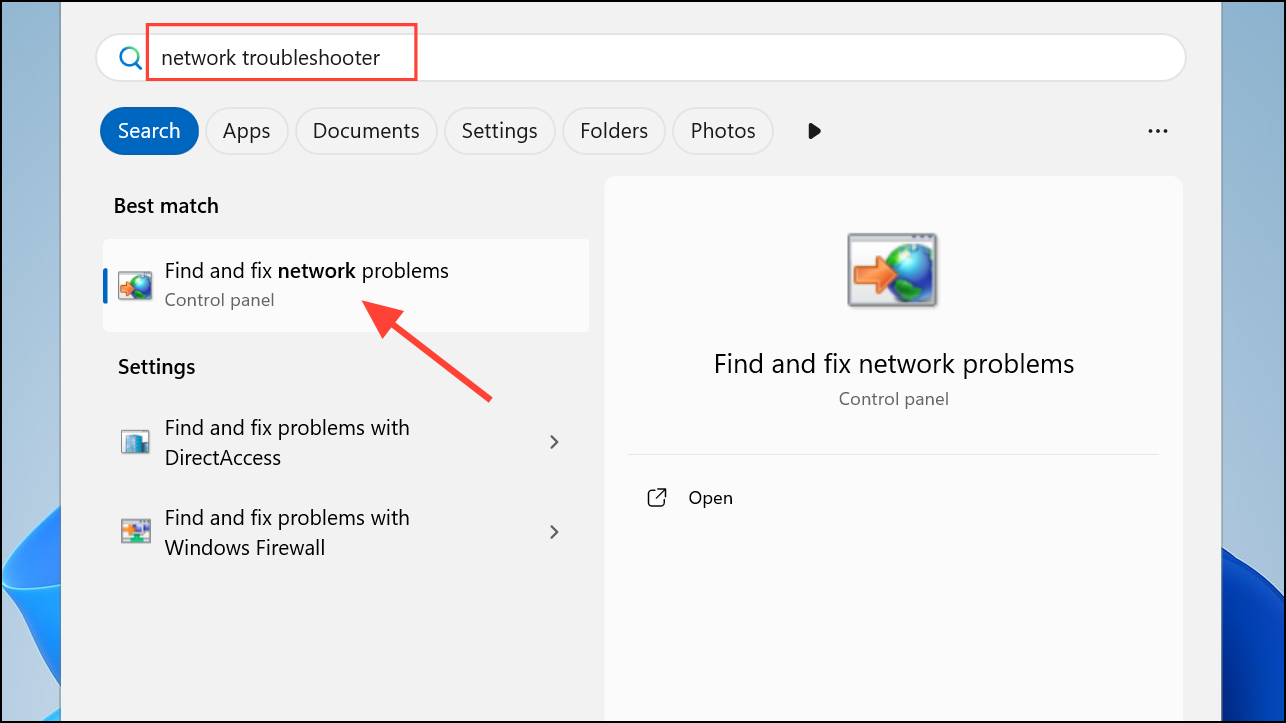Click the 'Settings' section heading in results
The image size is (1286, 723).
[x=157, y=367]
